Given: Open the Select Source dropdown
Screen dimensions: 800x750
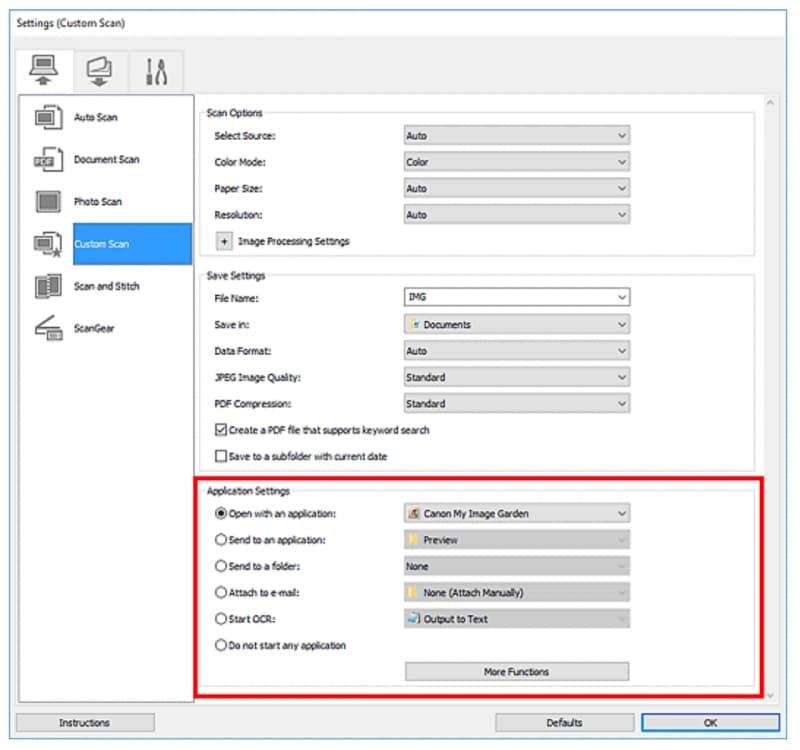Looking at the screenshot, I should 517,136.
